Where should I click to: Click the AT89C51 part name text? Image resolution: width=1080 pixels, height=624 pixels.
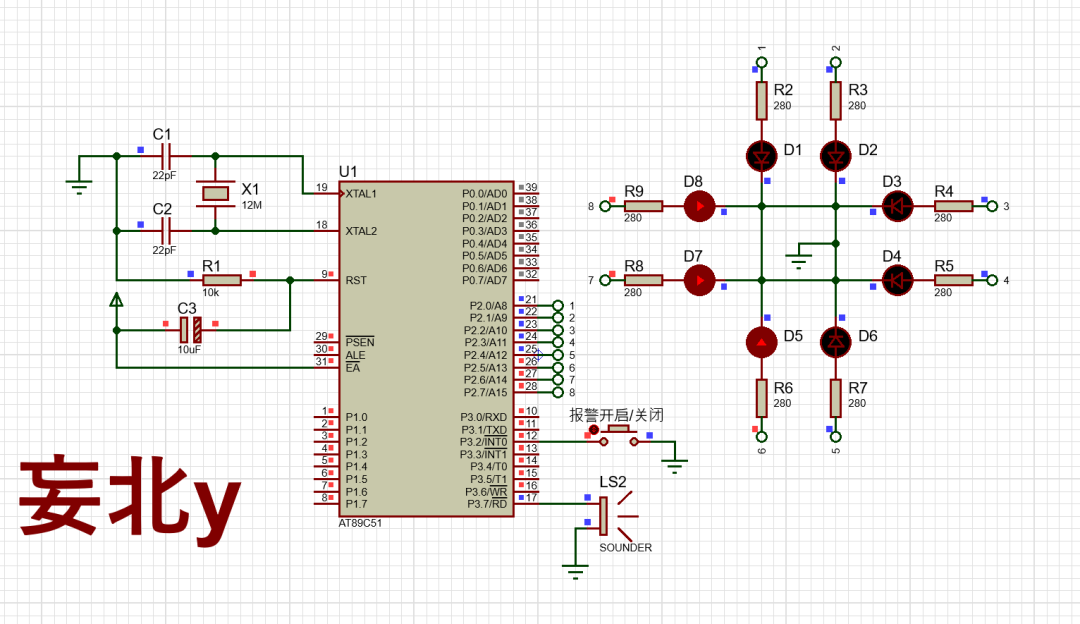click(x=360, y=523)
